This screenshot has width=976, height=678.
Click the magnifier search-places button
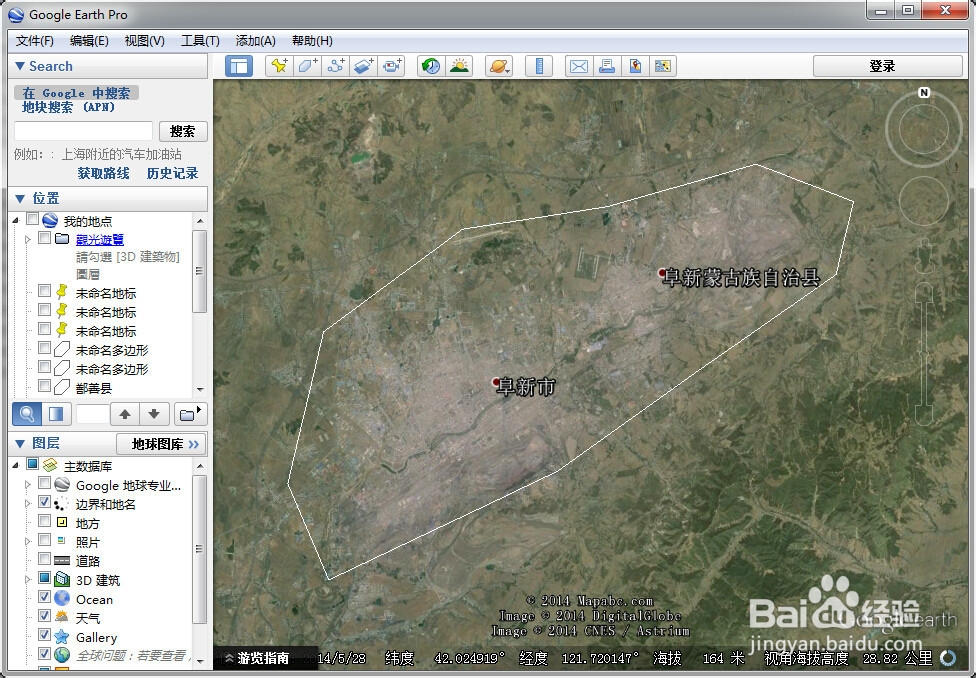27,414
